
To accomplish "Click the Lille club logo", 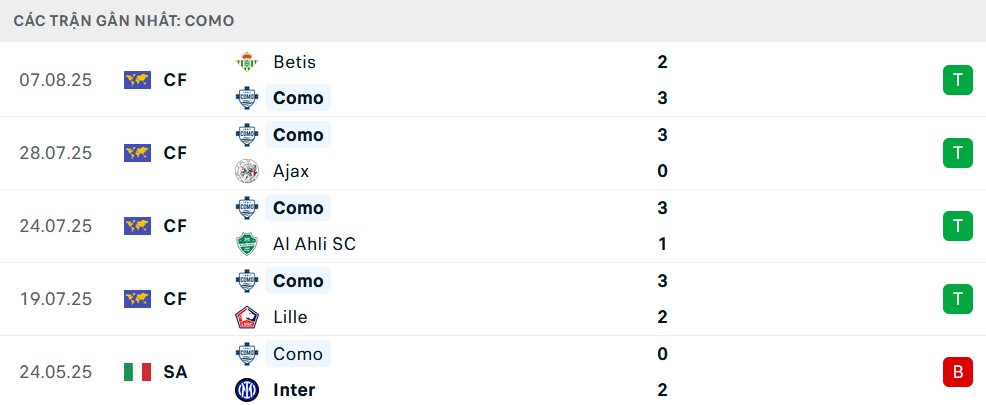I will (x=246, y=317).
